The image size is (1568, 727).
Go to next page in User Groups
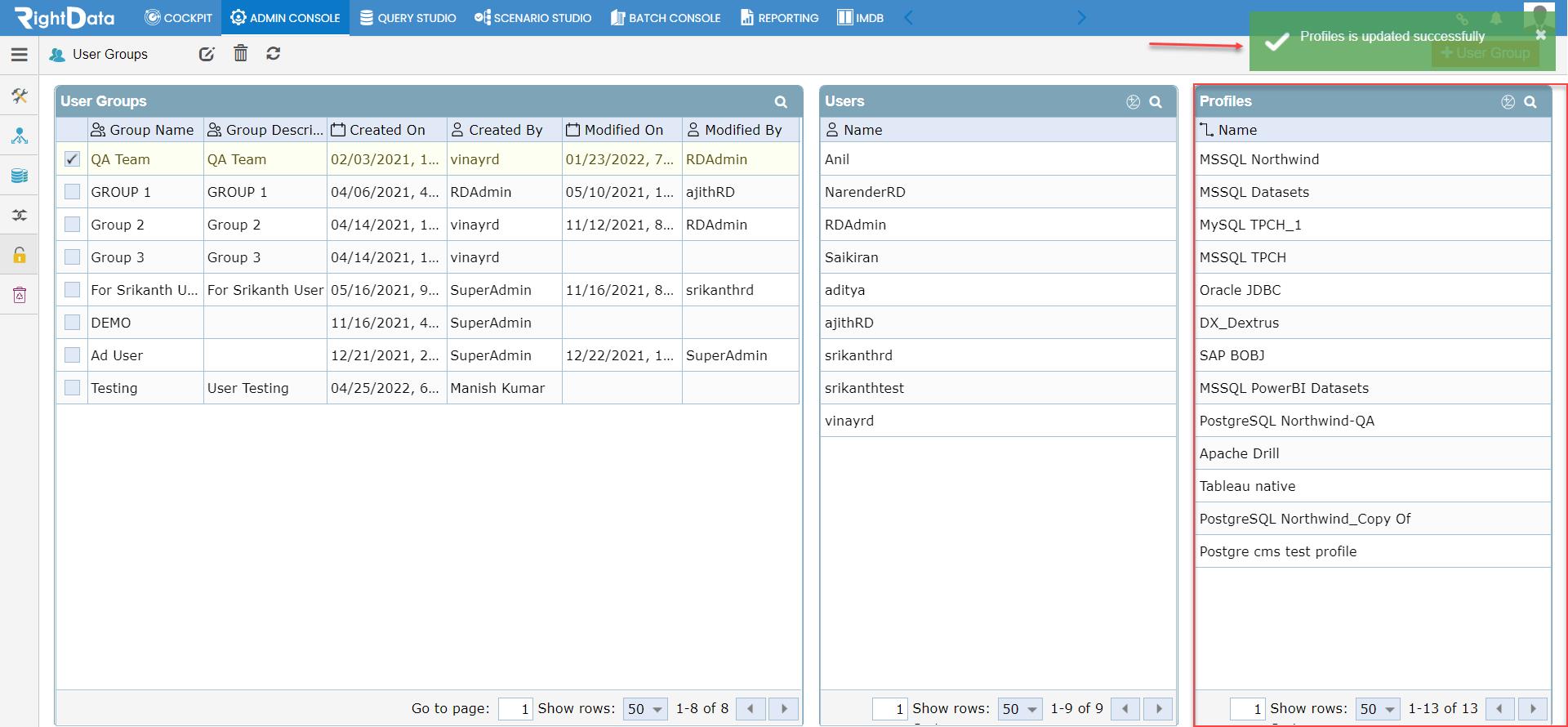click(785, 709)
